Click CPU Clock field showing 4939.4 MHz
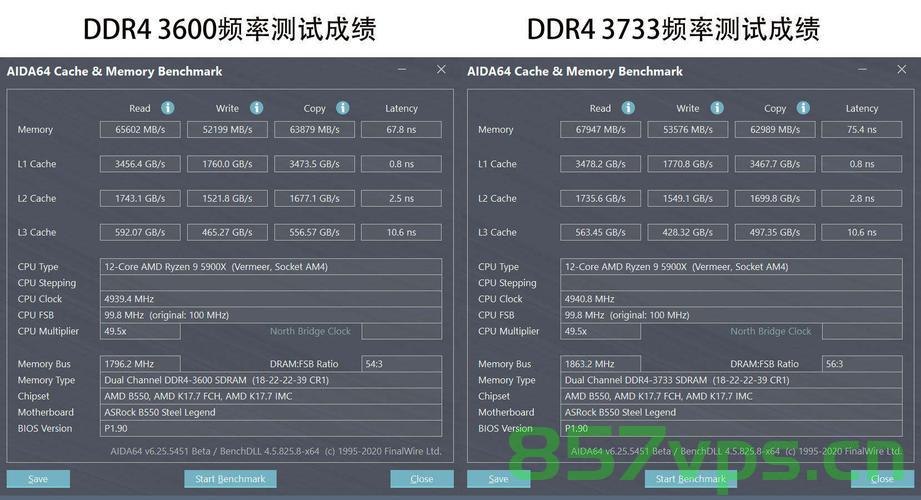 pos(271,299)
